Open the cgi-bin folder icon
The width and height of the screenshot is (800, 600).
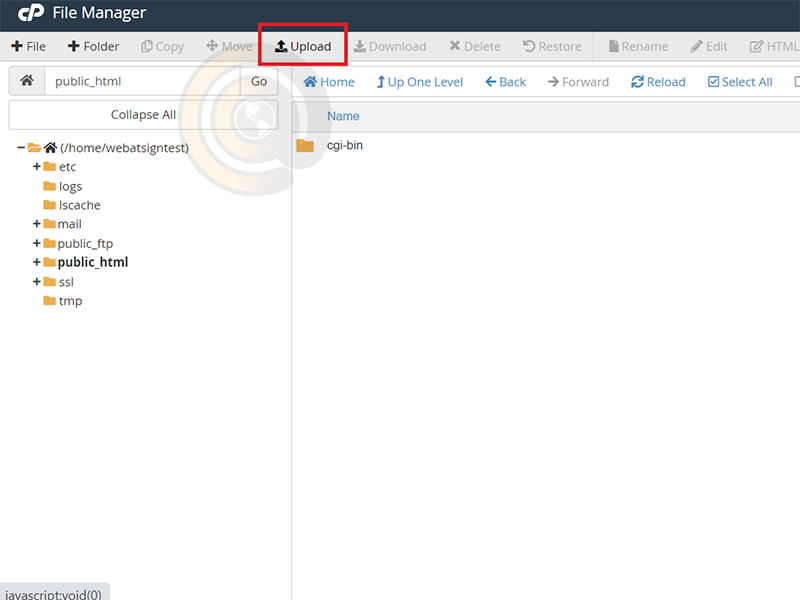point(305,146)
